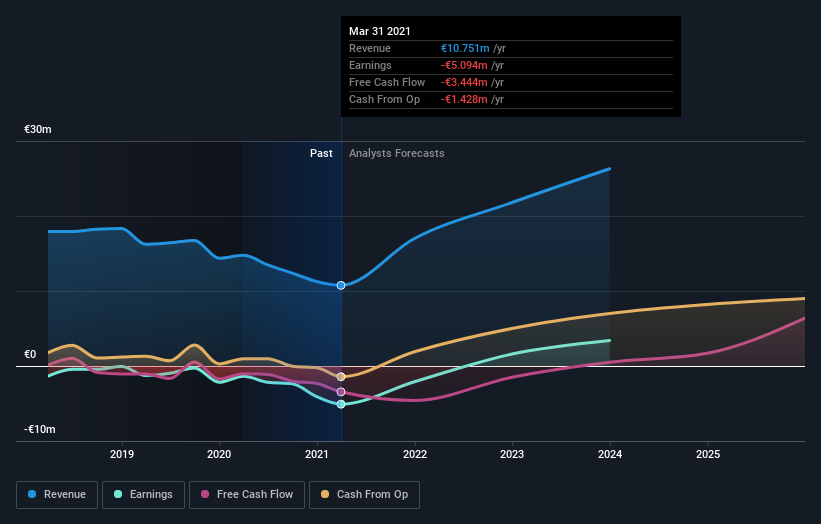Click the -€10m y-axis label
821x524 pixels.
point(39,429)
